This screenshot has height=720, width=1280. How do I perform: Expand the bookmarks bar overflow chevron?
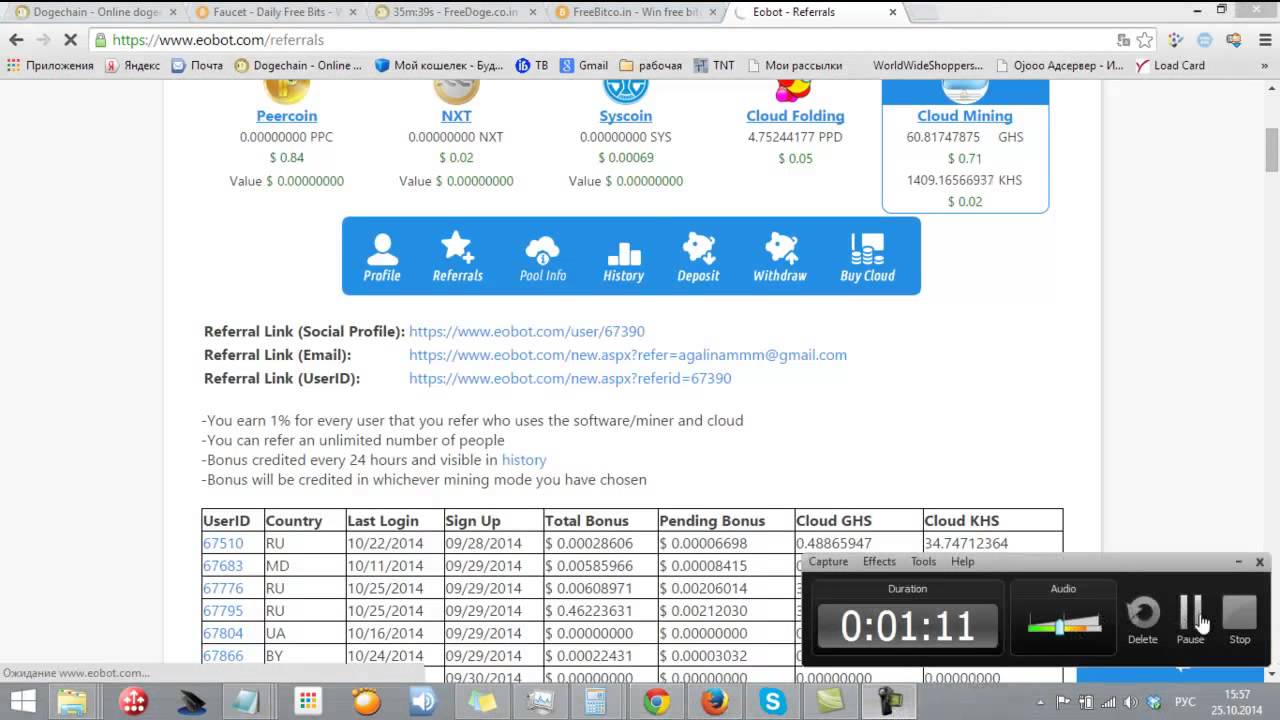point(1264,65)
